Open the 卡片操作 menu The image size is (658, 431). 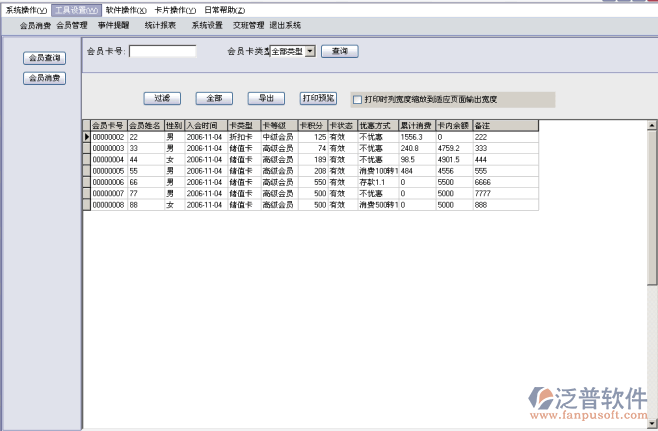[176, 10]
